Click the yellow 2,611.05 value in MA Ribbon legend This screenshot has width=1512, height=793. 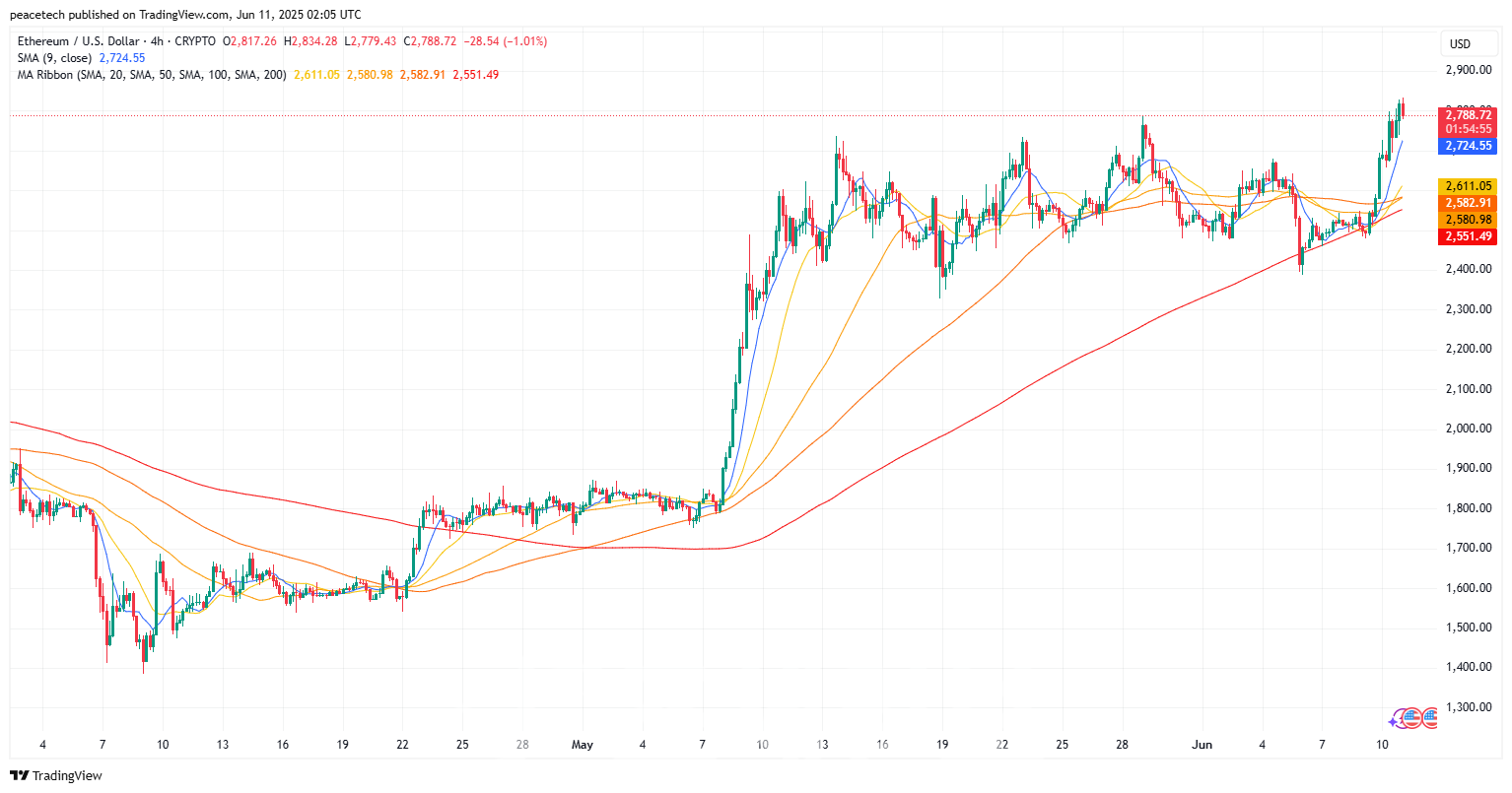[x=316, y=75]
